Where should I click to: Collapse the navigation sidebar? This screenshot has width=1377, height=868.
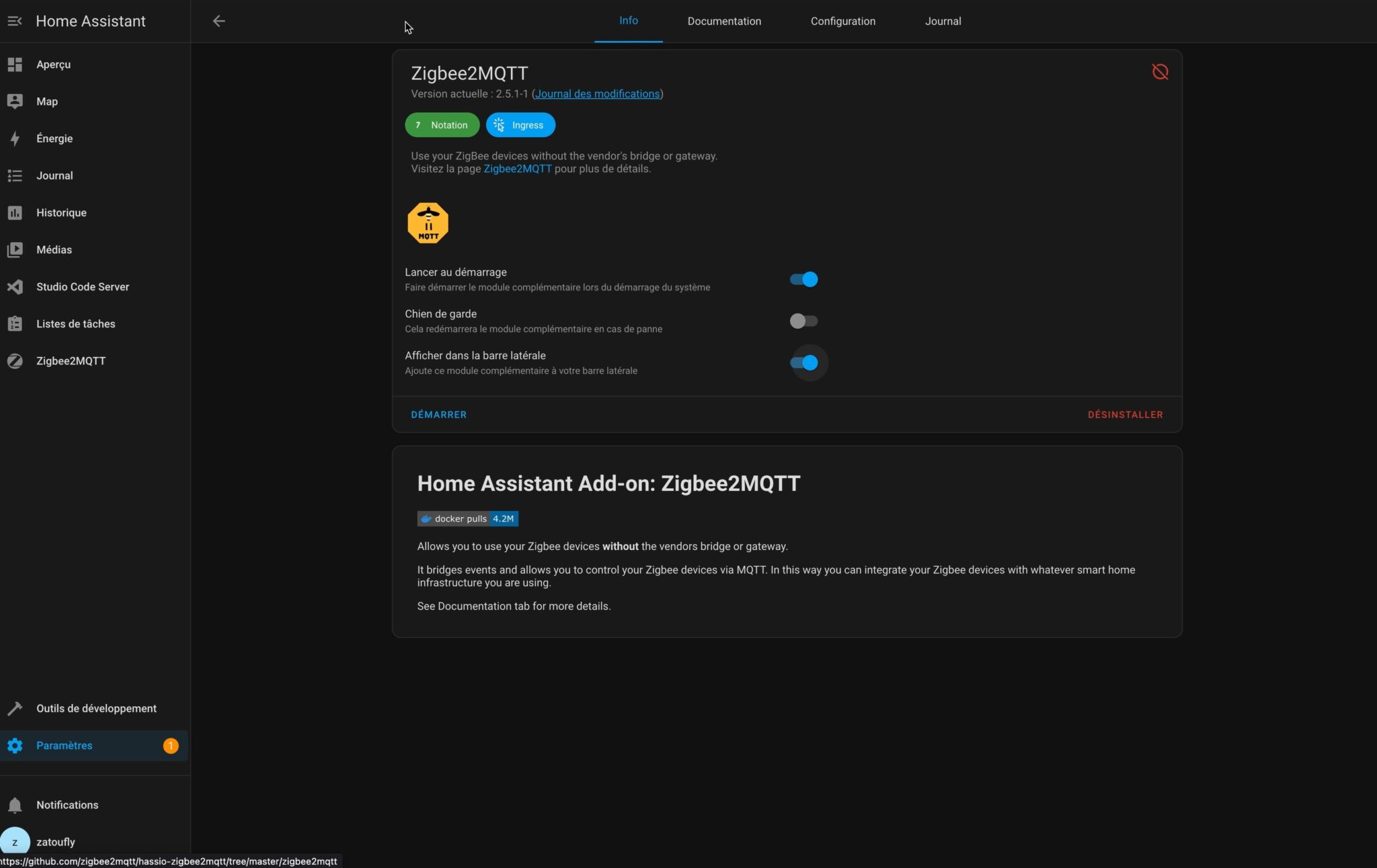[x=15, y=21]
